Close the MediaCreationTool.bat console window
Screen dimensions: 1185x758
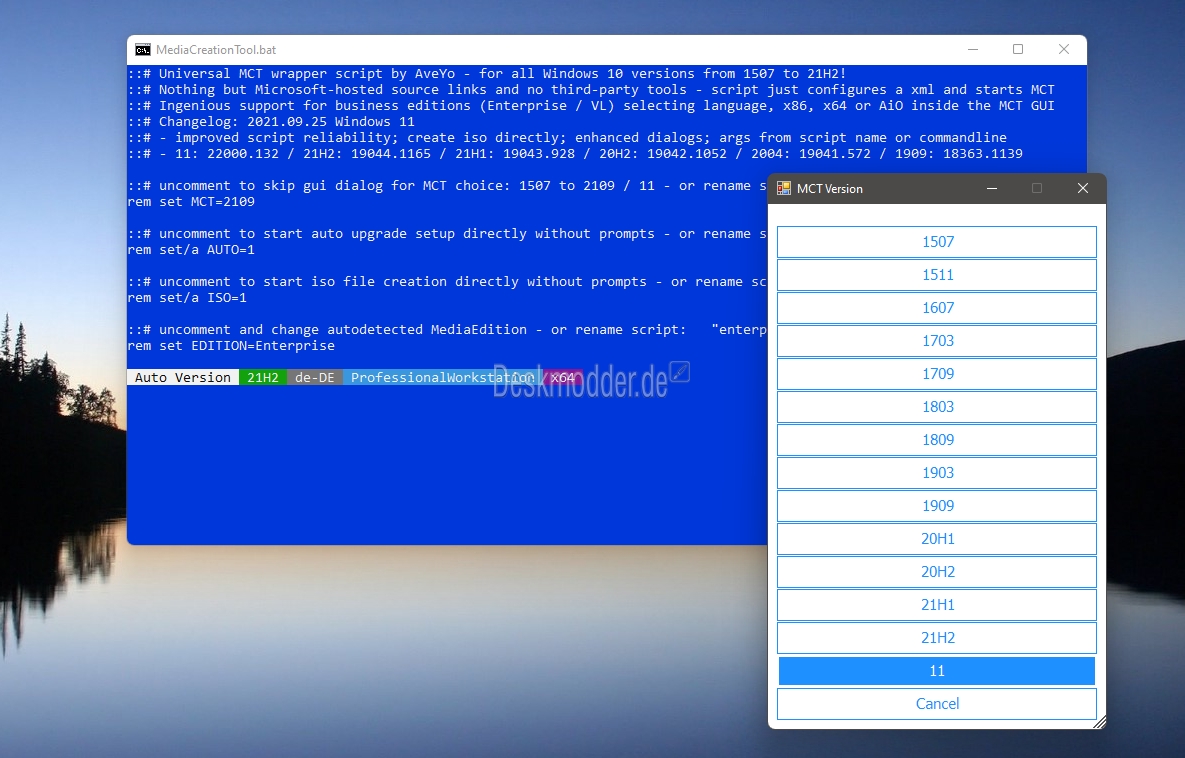pyautogui.click(x=1063, y=49)
